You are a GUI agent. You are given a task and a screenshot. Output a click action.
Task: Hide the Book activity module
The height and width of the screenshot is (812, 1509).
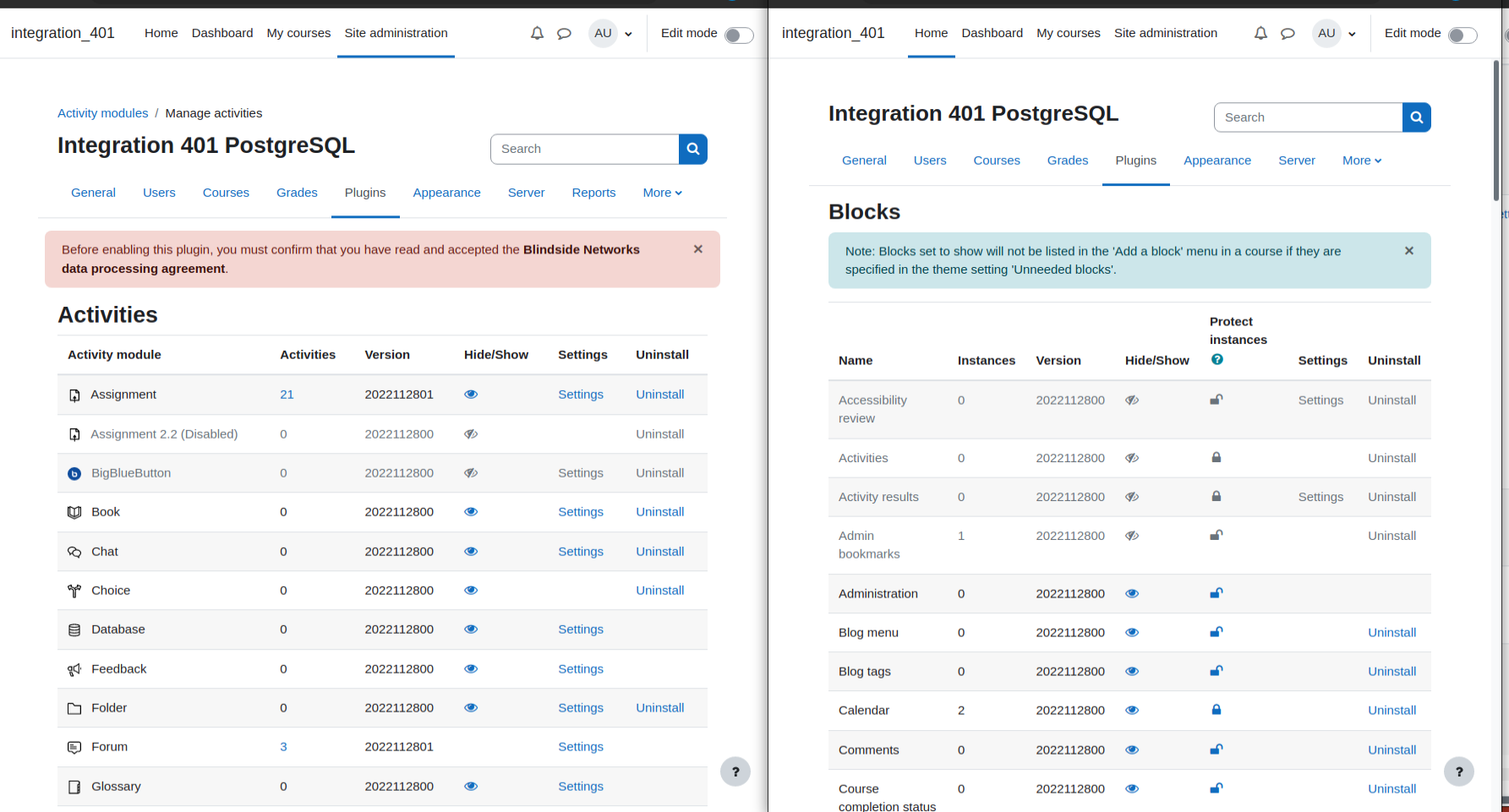(x=471, y=512)
